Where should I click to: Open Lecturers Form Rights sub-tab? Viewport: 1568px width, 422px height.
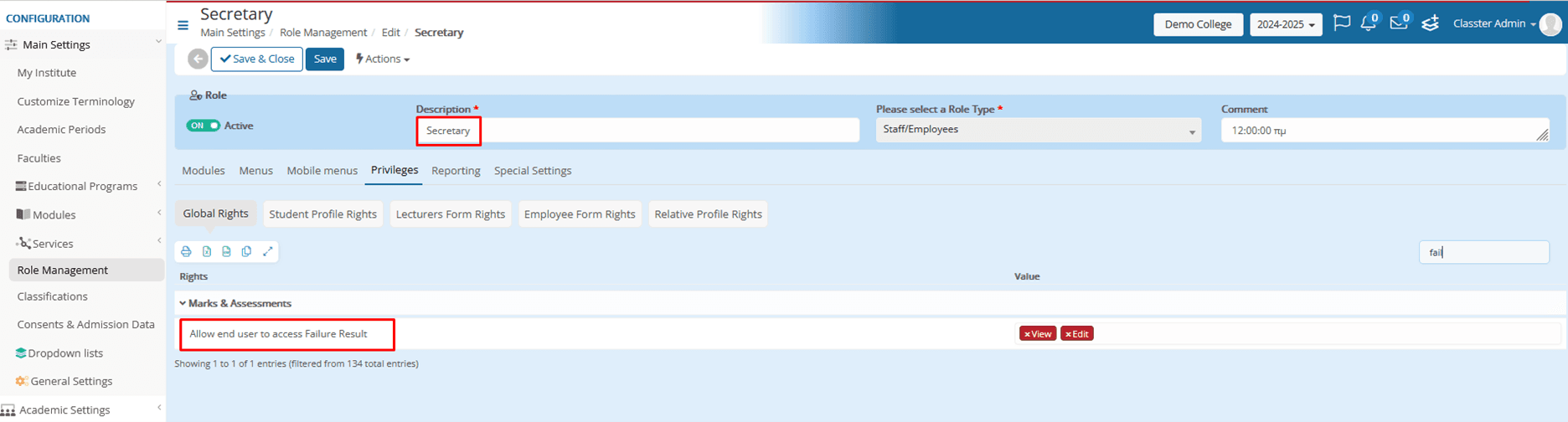pos(451,214)
